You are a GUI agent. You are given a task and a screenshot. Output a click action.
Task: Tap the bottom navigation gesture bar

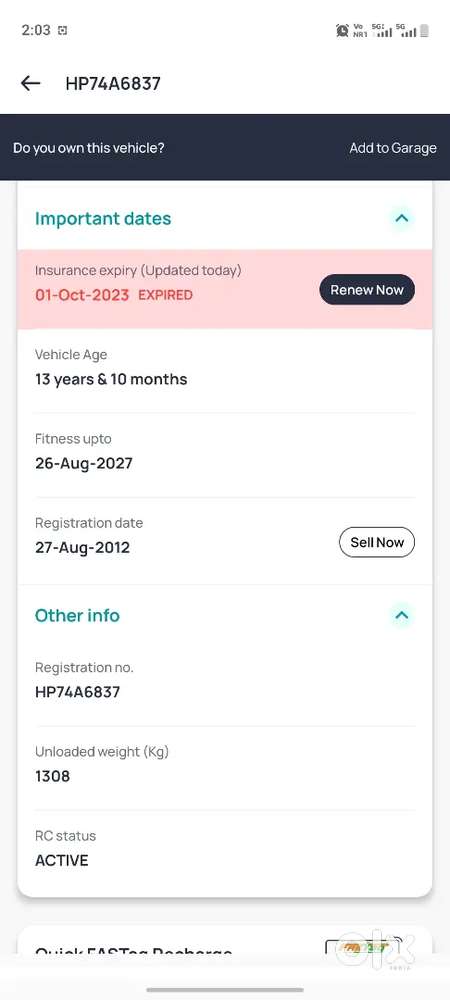(x=225, y=990)
